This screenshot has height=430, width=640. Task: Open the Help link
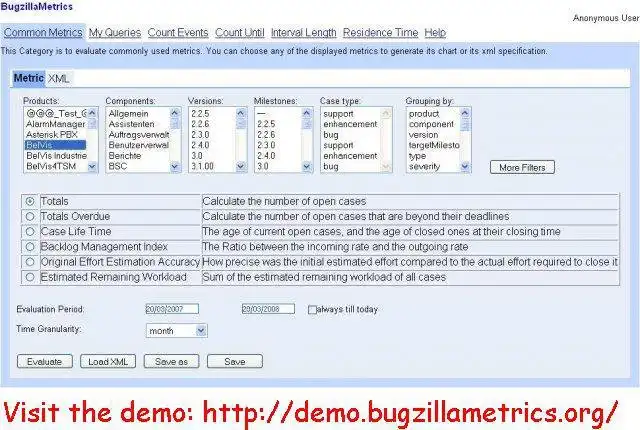tap(435, 33)
